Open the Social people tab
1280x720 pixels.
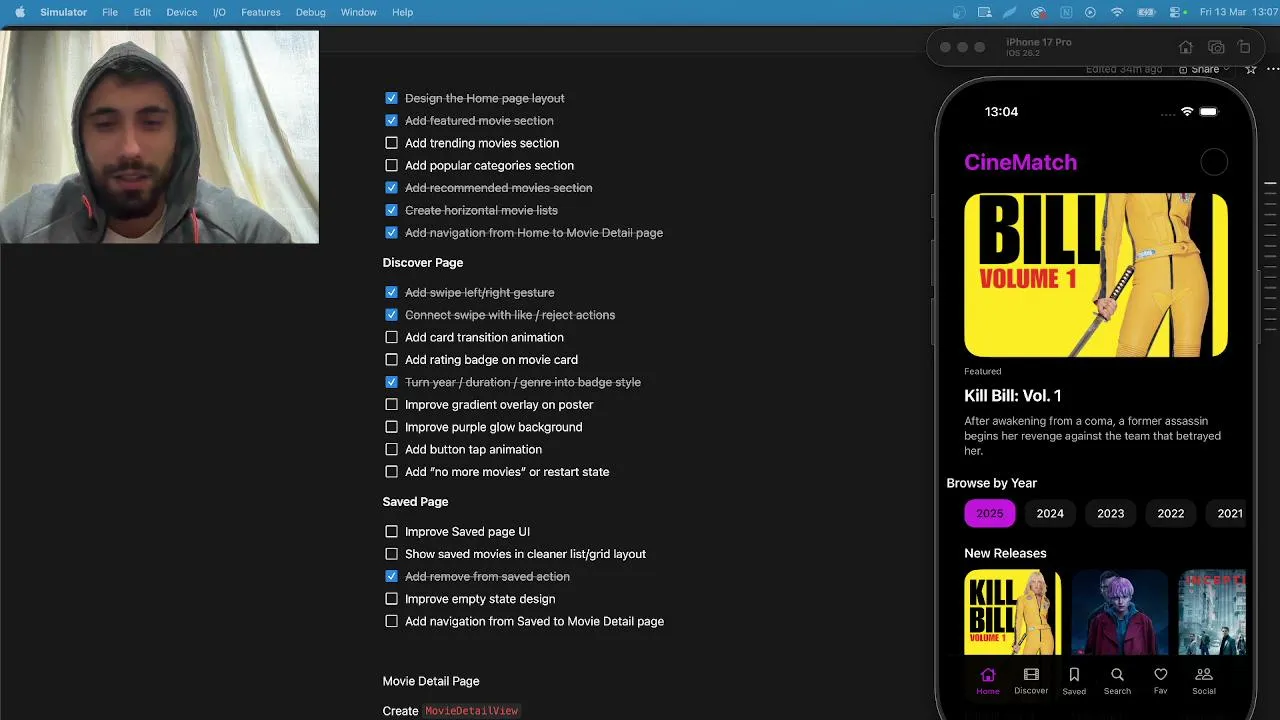click(x=1204, y=680)
